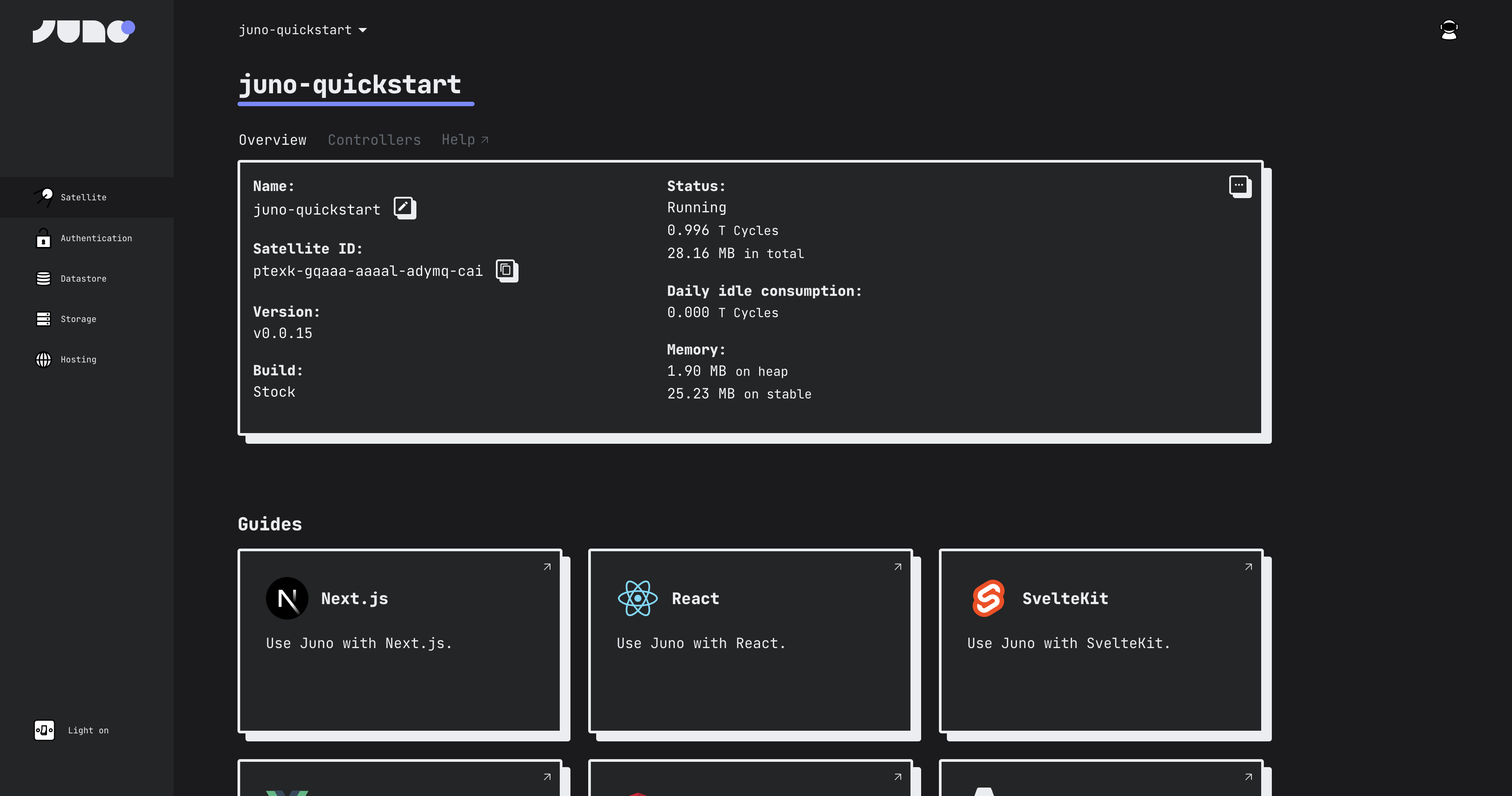Click the edit satellite name icon
Image resolution: width=1512 pixels, height=796 pixels.
pyautogui.click(x=403, y=208)
